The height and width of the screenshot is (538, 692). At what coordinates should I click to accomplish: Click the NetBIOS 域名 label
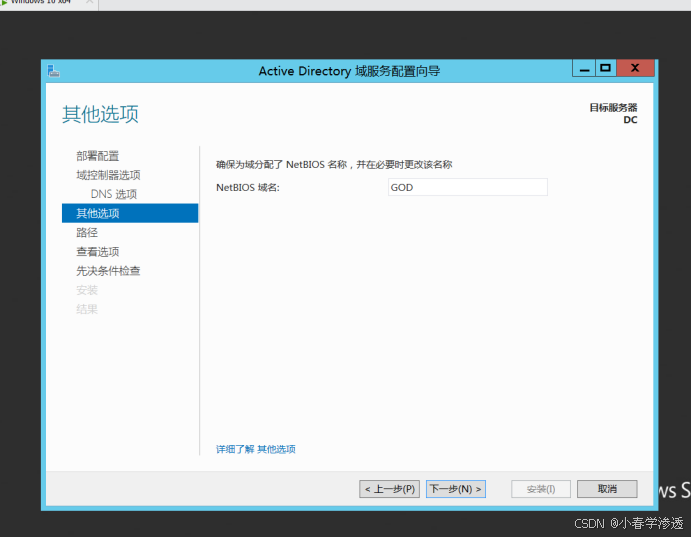pyautogui.click(x=248, y=188)
